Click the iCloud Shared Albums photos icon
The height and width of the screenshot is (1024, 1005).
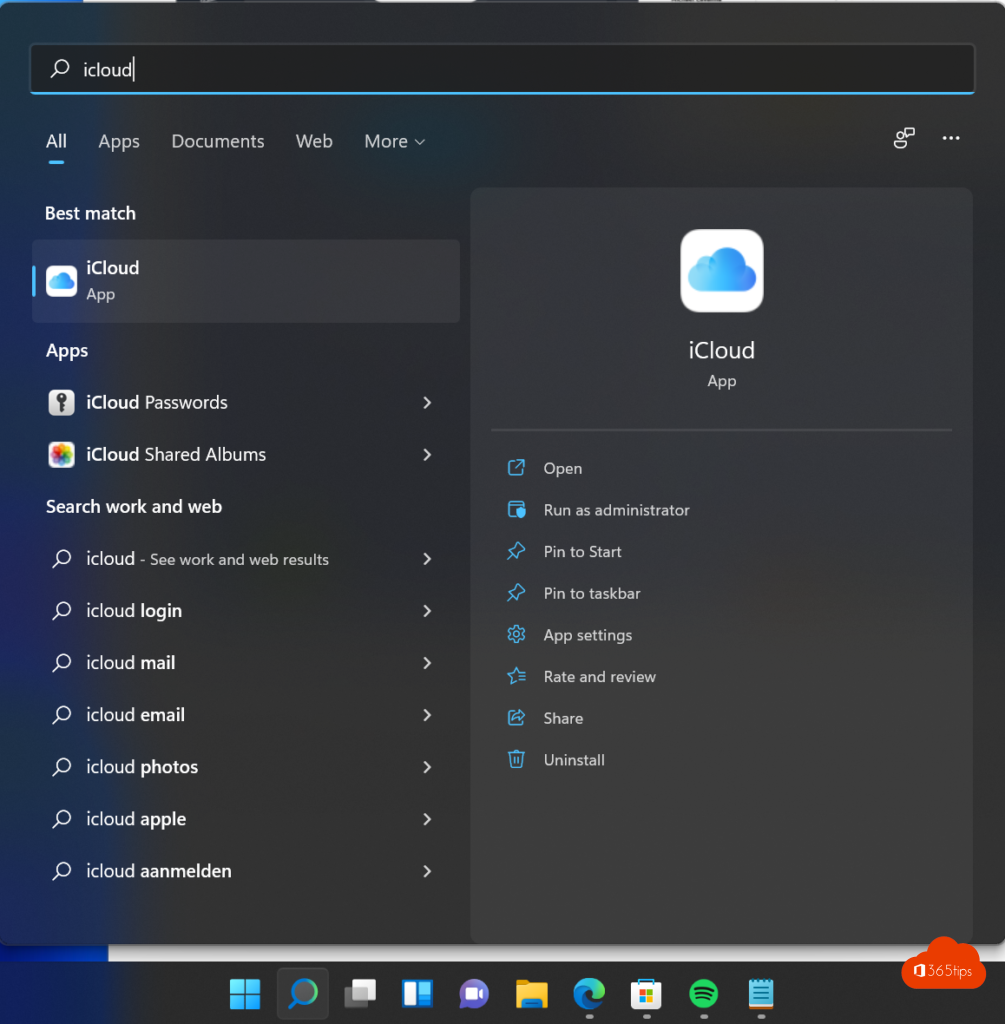62,455
